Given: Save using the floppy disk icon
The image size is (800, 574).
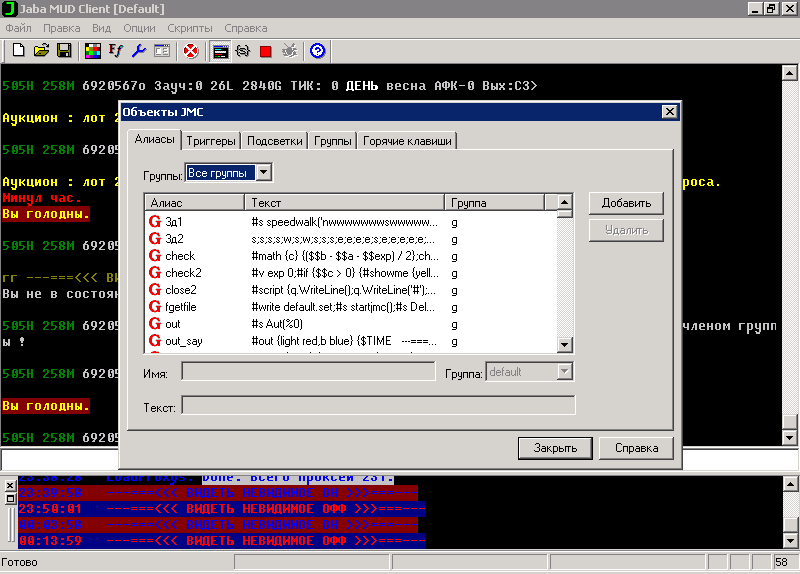Looking at the screenshot, I should pyautogui.click(x=63, y=50).
